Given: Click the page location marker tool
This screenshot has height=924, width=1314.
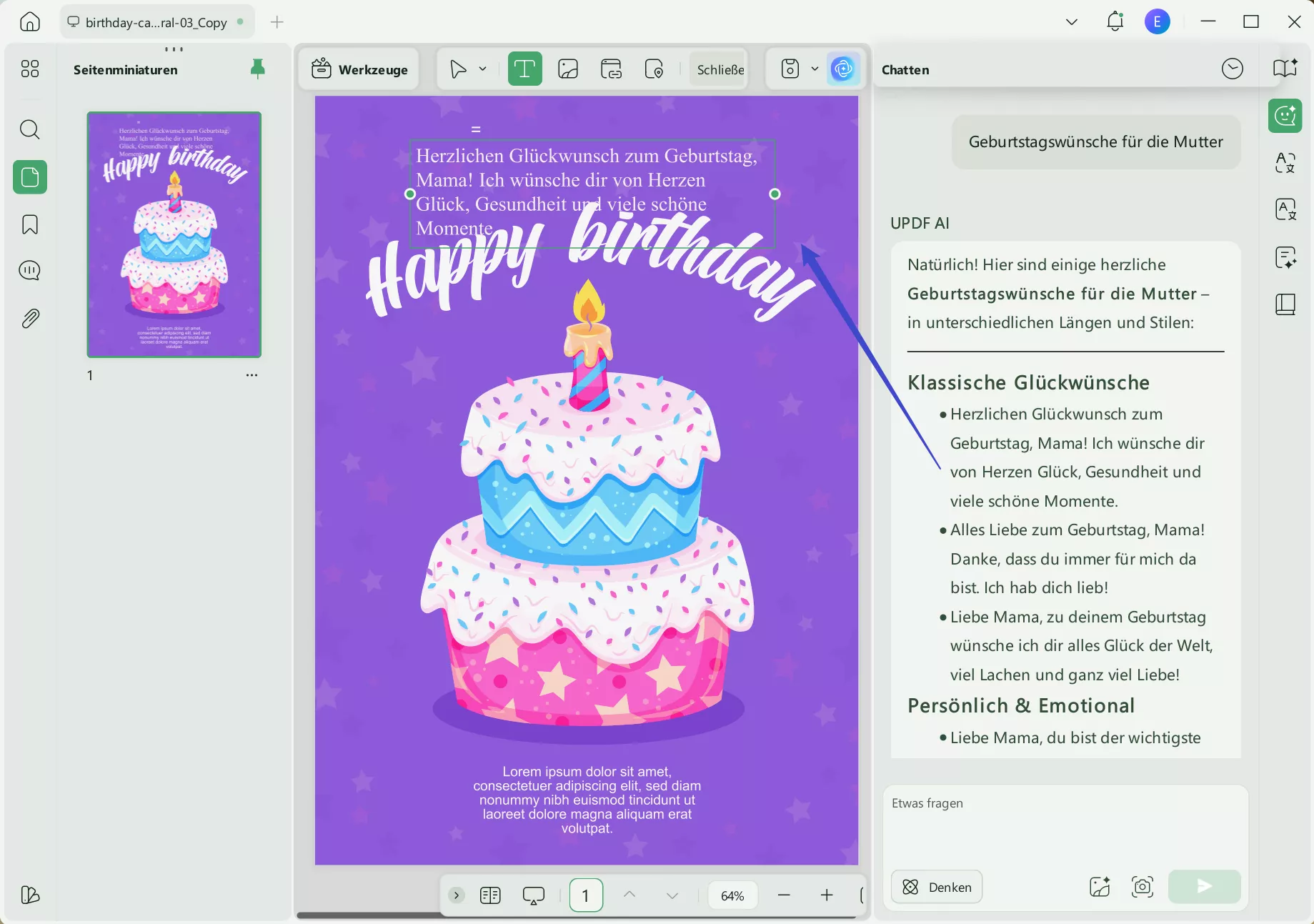Looking at the screenshot, I should (654, 69).
